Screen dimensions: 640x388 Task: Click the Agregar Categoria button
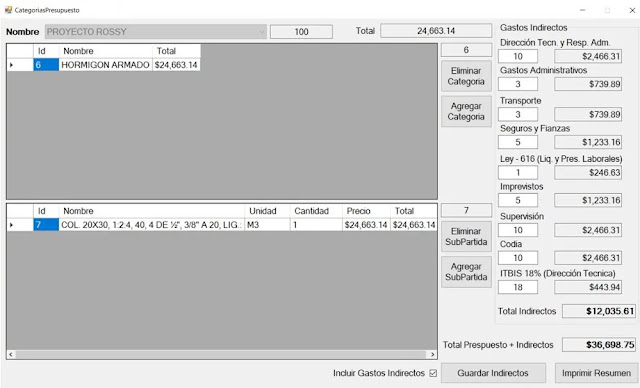(x=466, y=111)
